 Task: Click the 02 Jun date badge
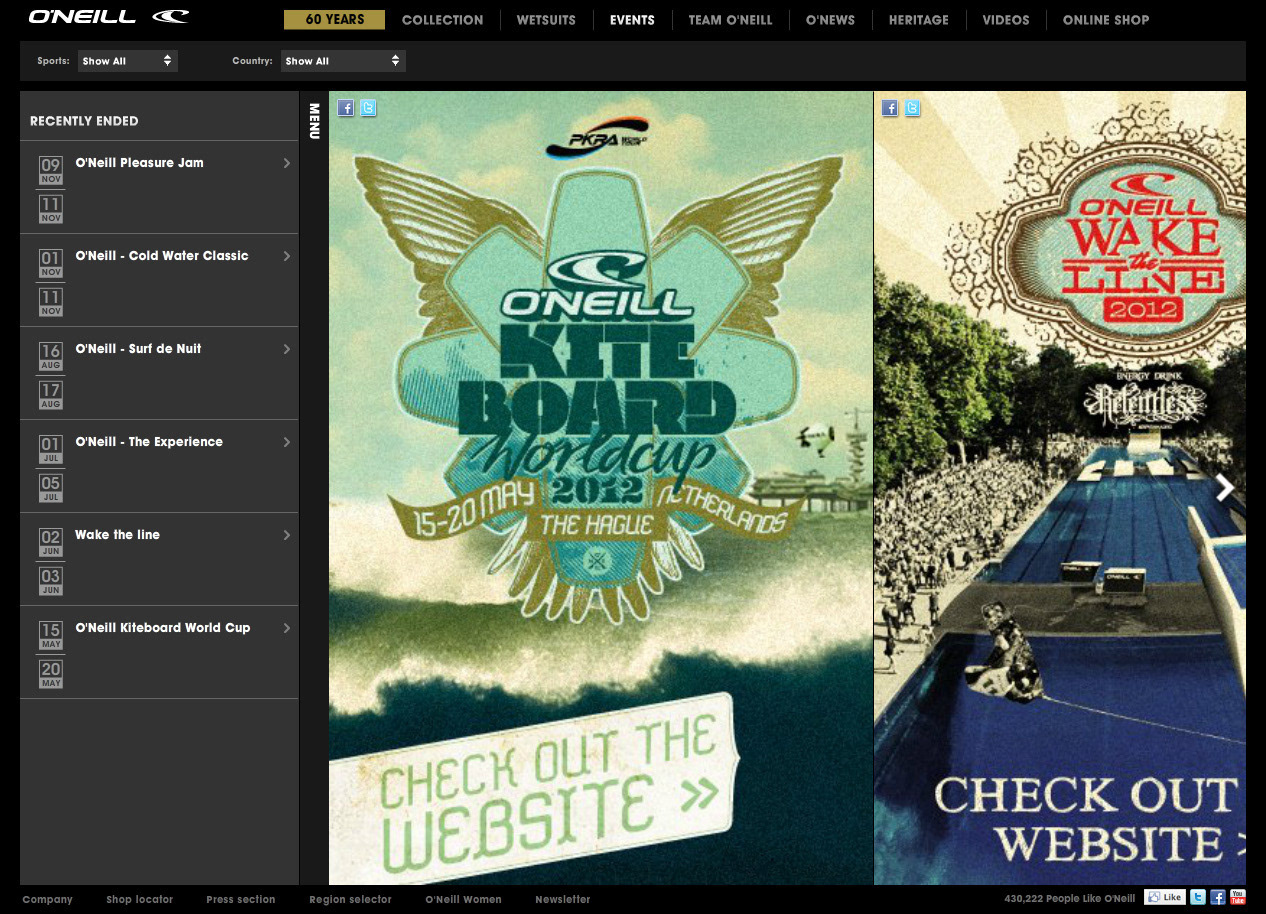click(51, 542)
